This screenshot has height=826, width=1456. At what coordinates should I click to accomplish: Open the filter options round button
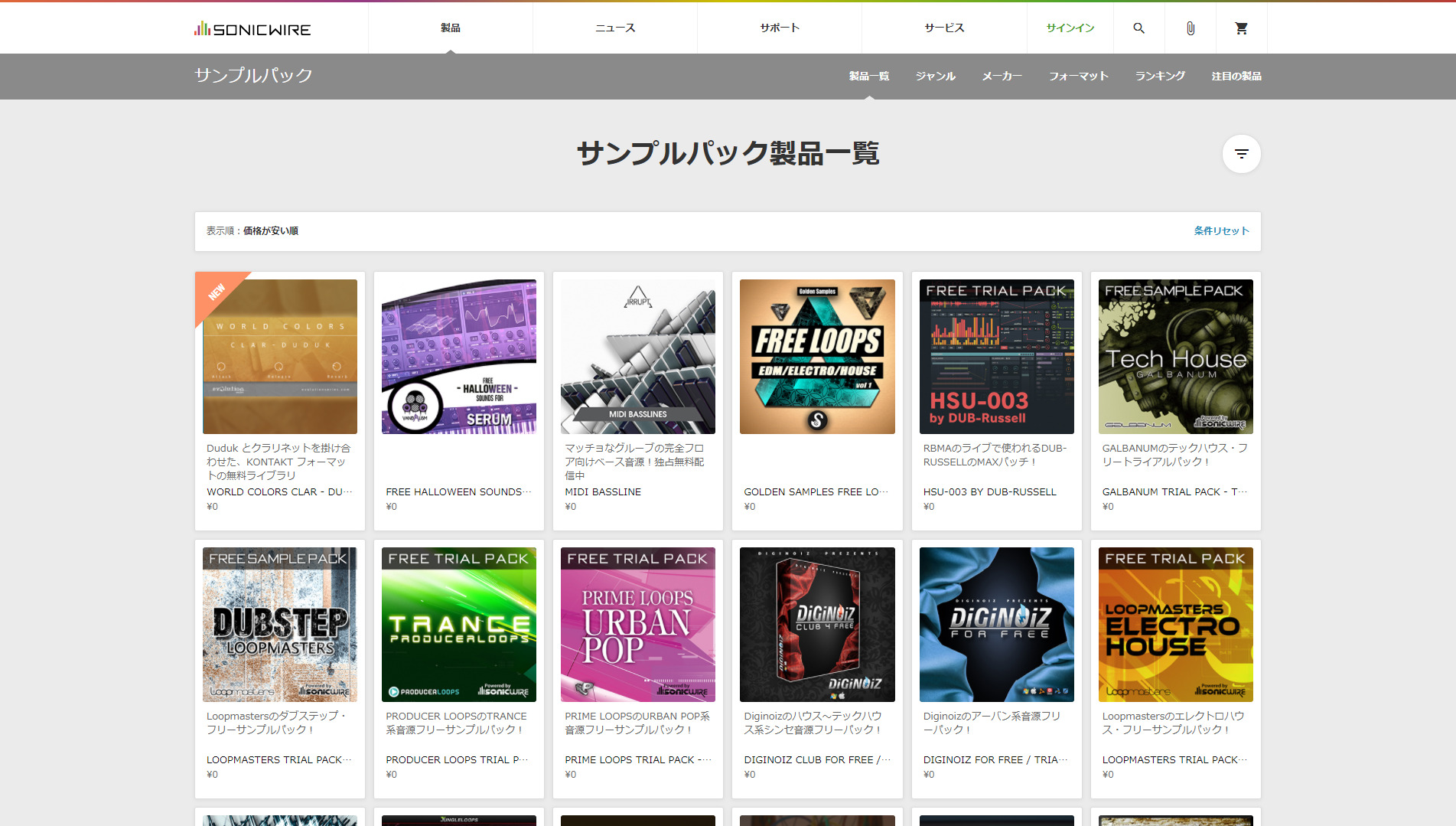(1241, 154)
